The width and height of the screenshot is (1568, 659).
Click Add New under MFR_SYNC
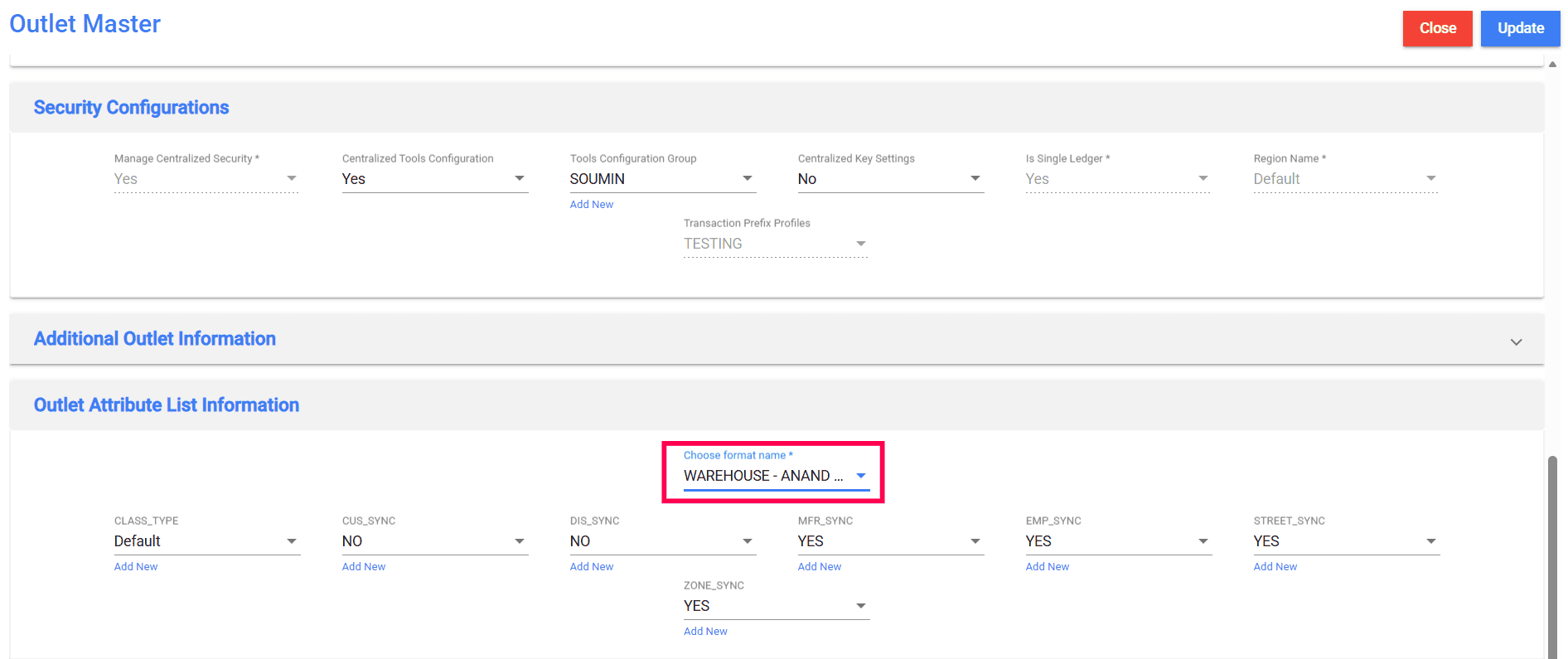point(820,567)
